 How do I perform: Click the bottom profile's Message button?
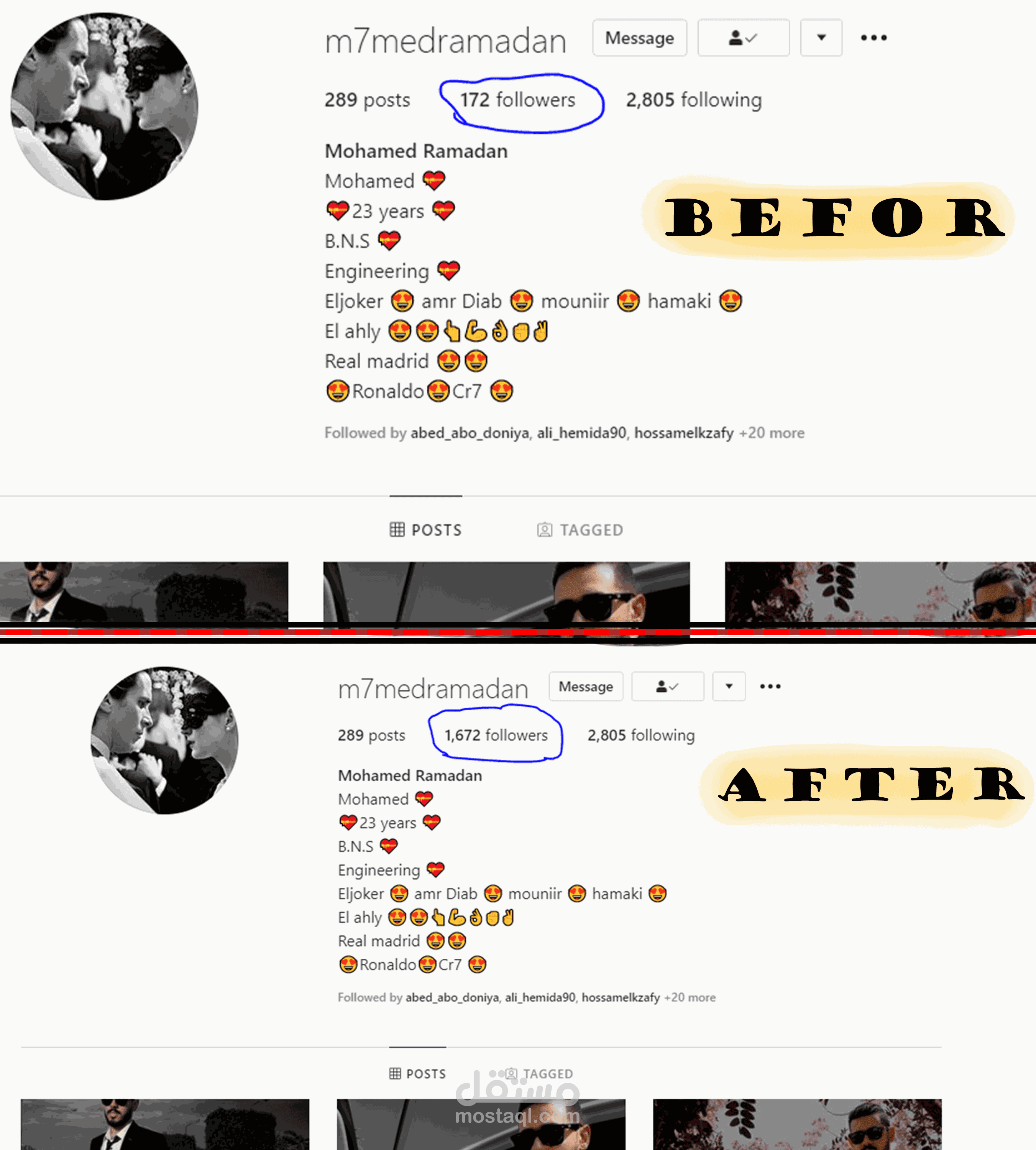tap(586, 687)
